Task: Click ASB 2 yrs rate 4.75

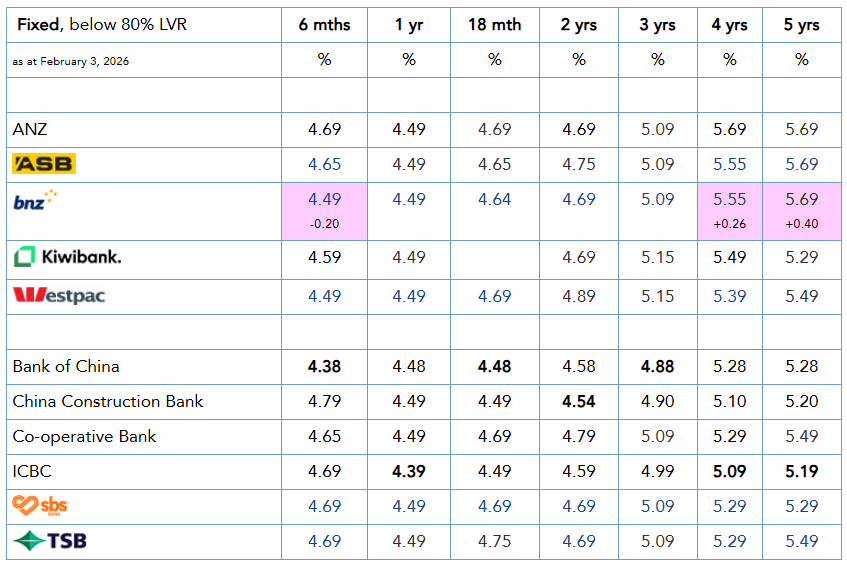Action: (579, 164)
